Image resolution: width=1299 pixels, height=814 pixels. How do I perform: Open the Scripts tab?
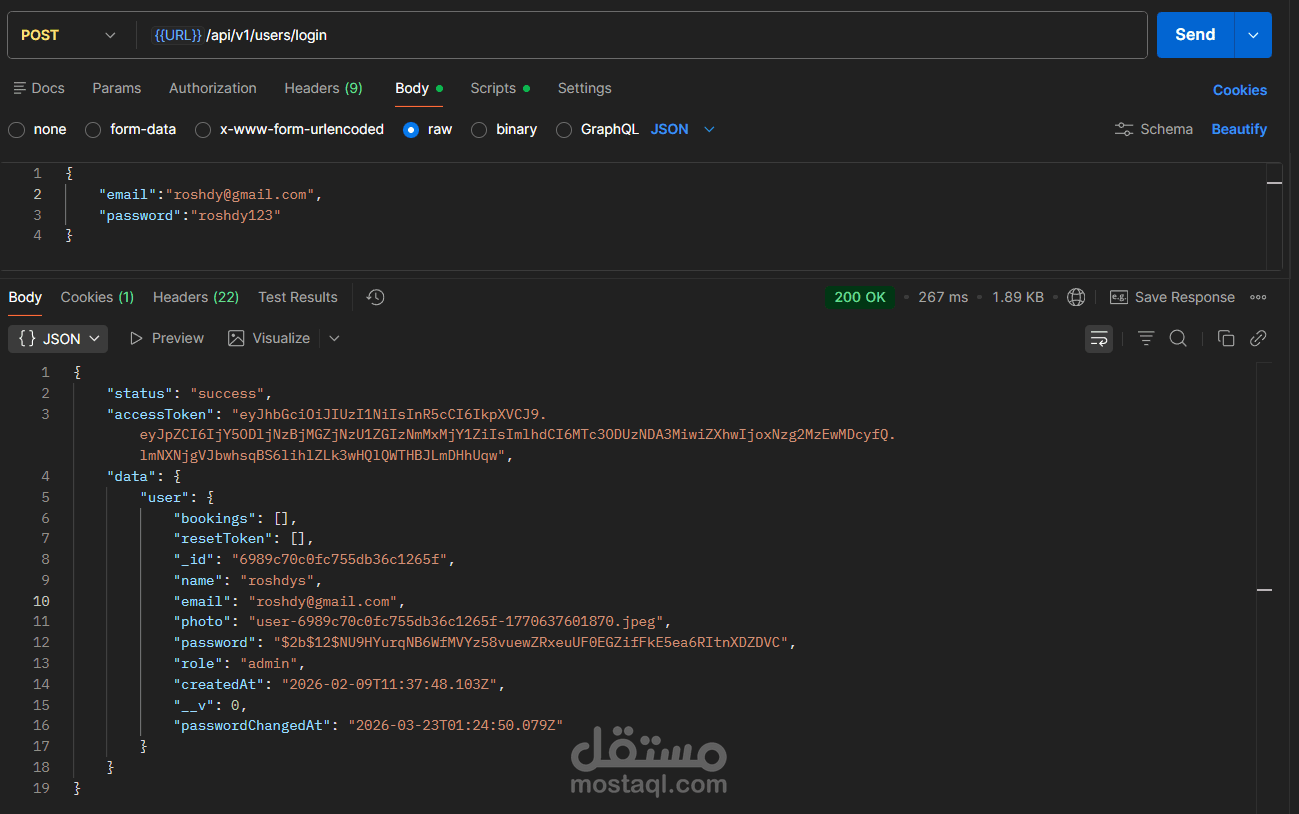pyautogui.click(x=500, y=88)
